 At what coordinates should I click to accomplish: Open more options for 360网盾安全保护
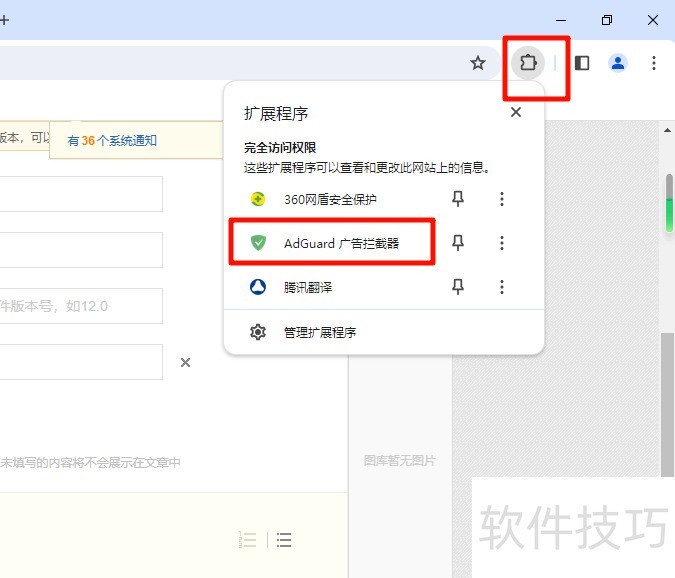(502, 199)
